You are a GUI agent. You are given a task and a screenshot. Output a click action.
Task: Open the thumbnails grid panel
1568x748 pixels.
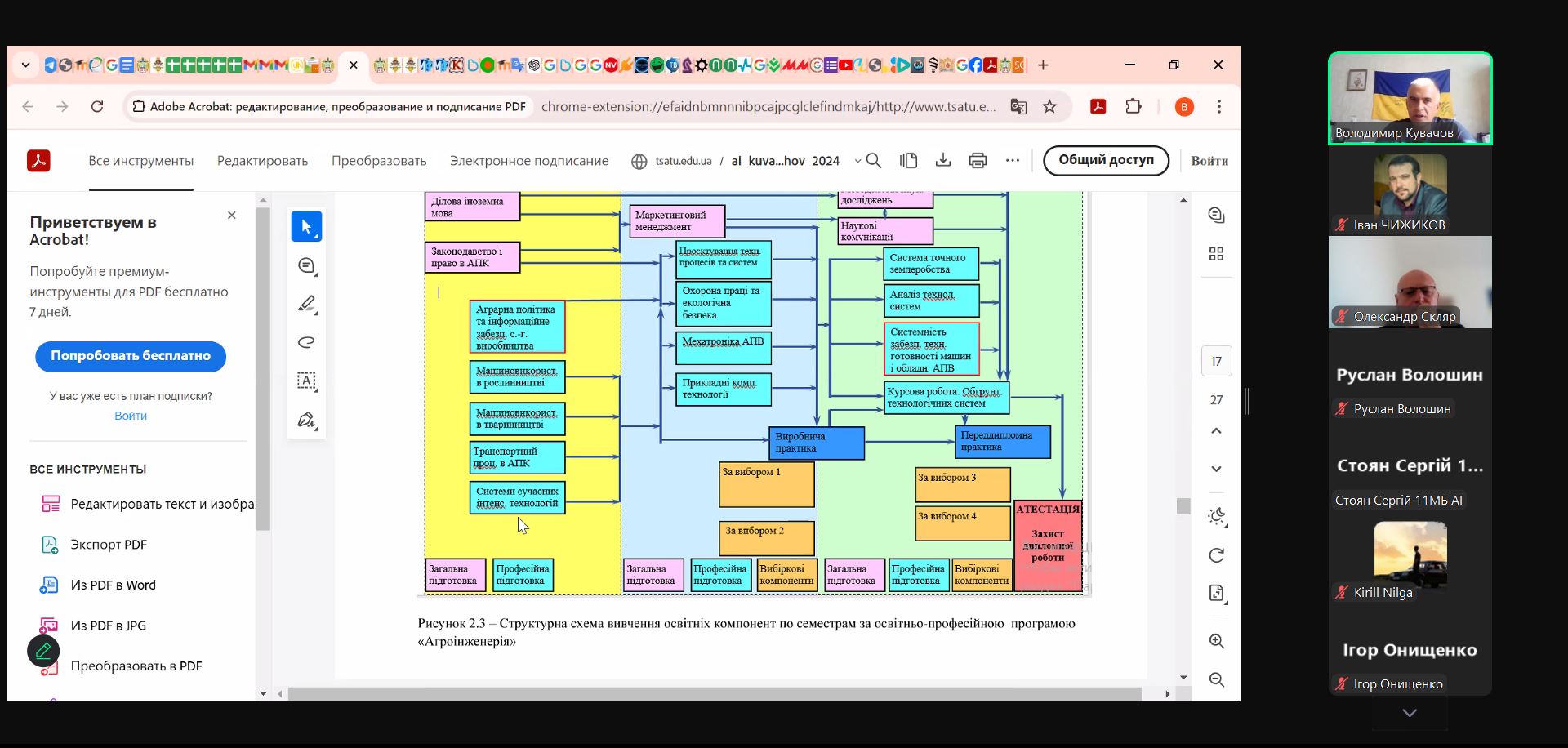tap(1216, 254)
